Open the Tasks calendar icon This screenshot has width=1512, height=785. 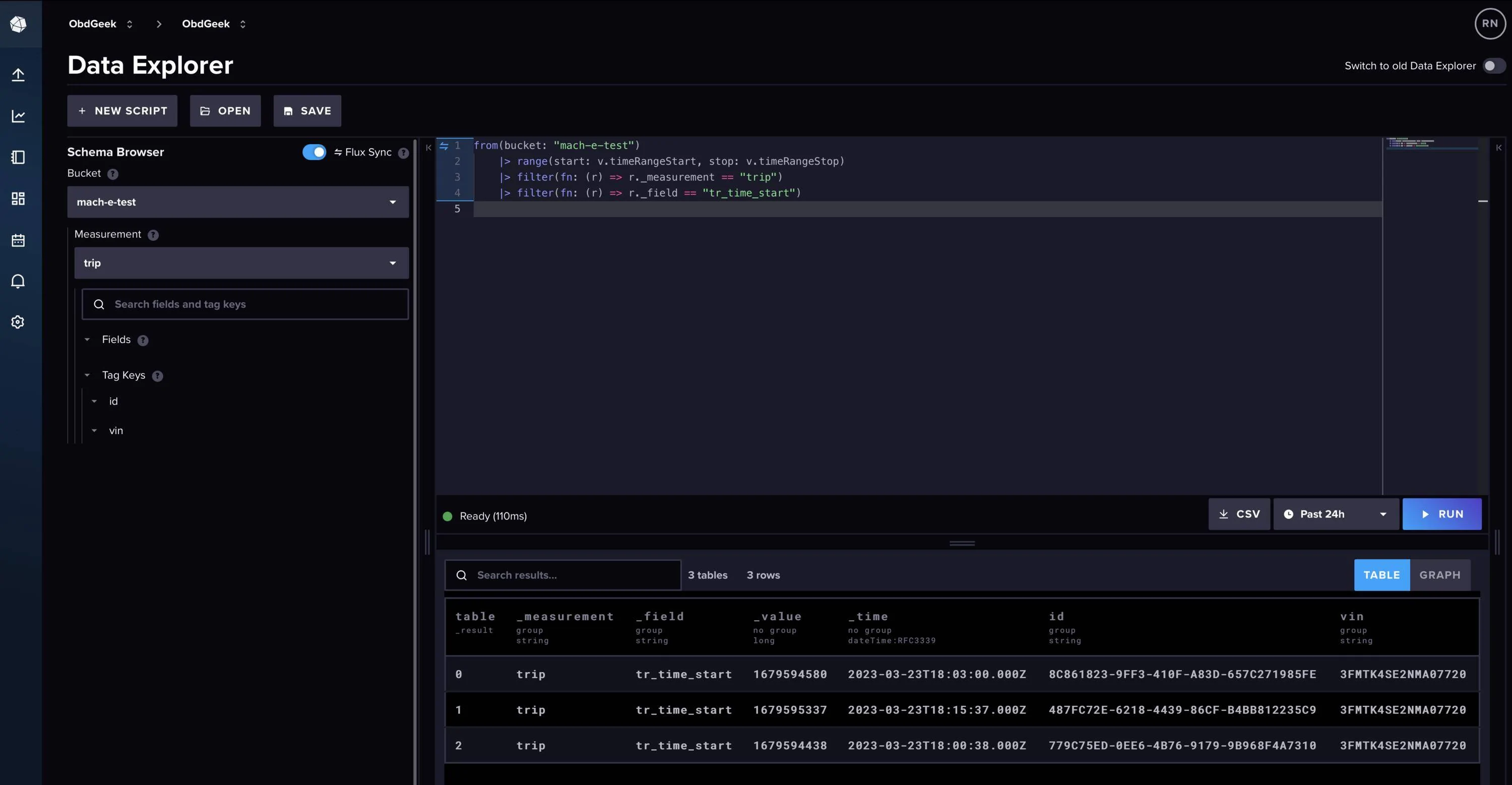[x=18, y=240]
